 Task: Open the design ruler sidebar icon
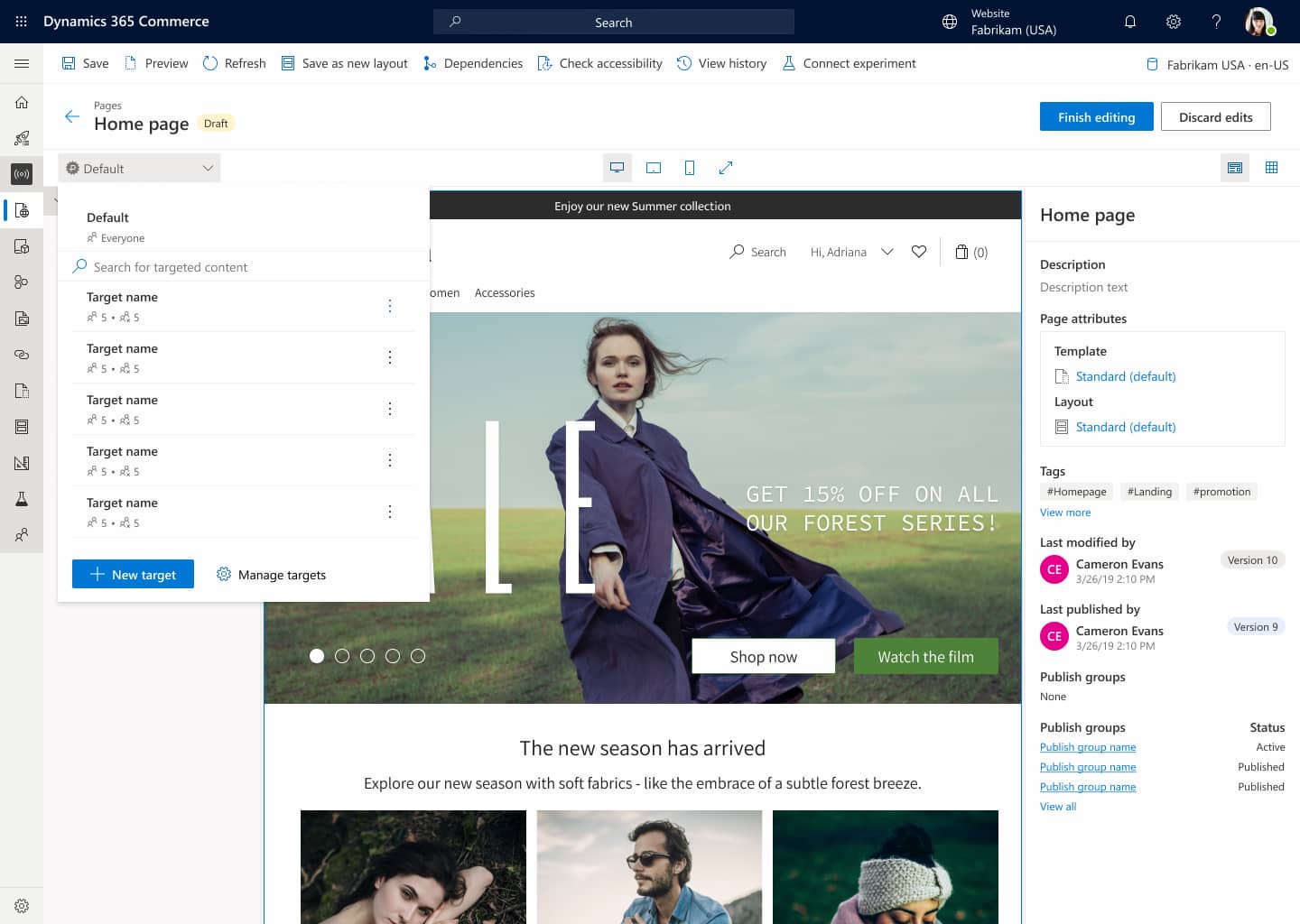(x=22, y=463)
